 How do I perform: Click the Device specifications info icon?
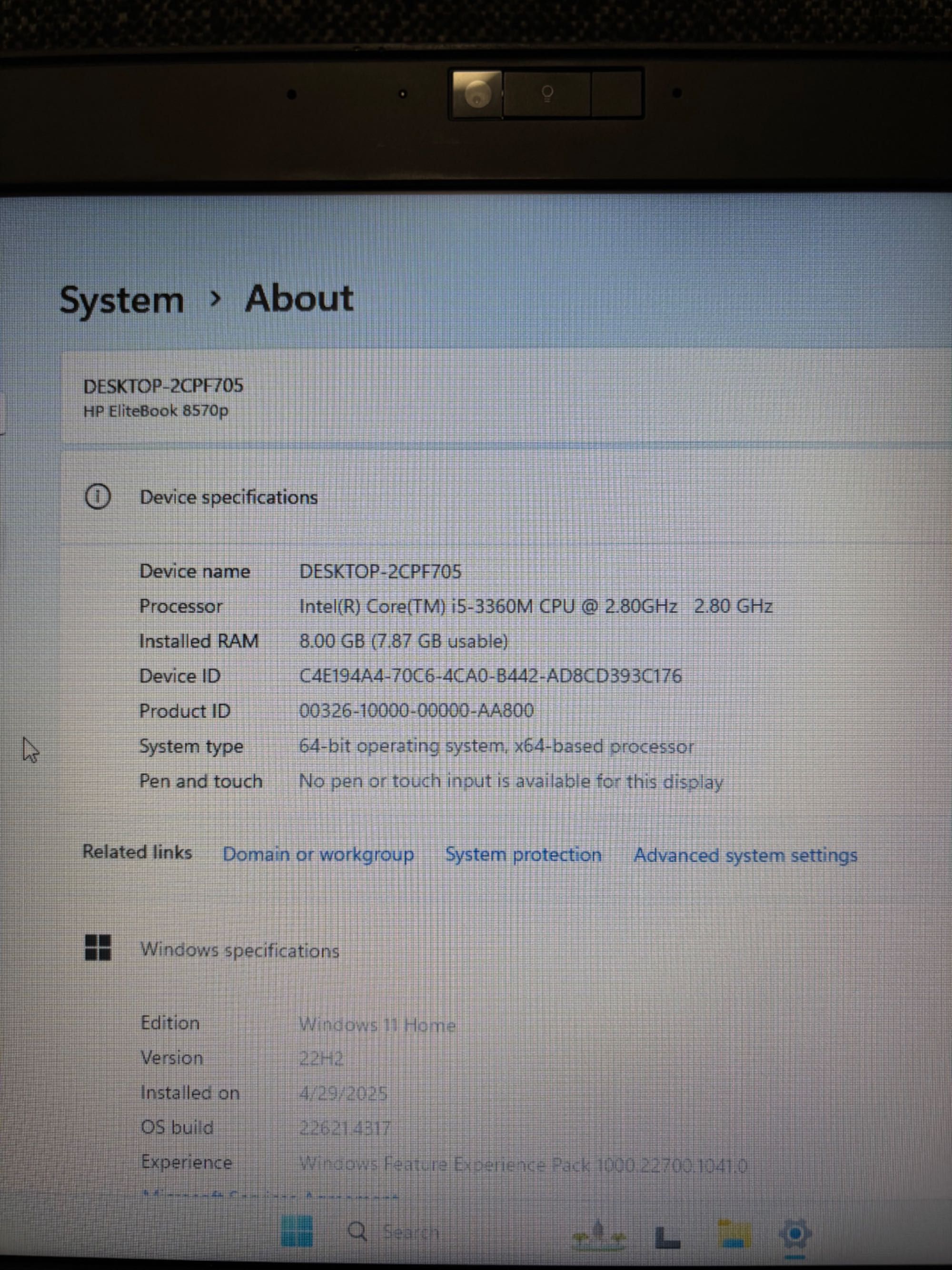tap(98, 497)
